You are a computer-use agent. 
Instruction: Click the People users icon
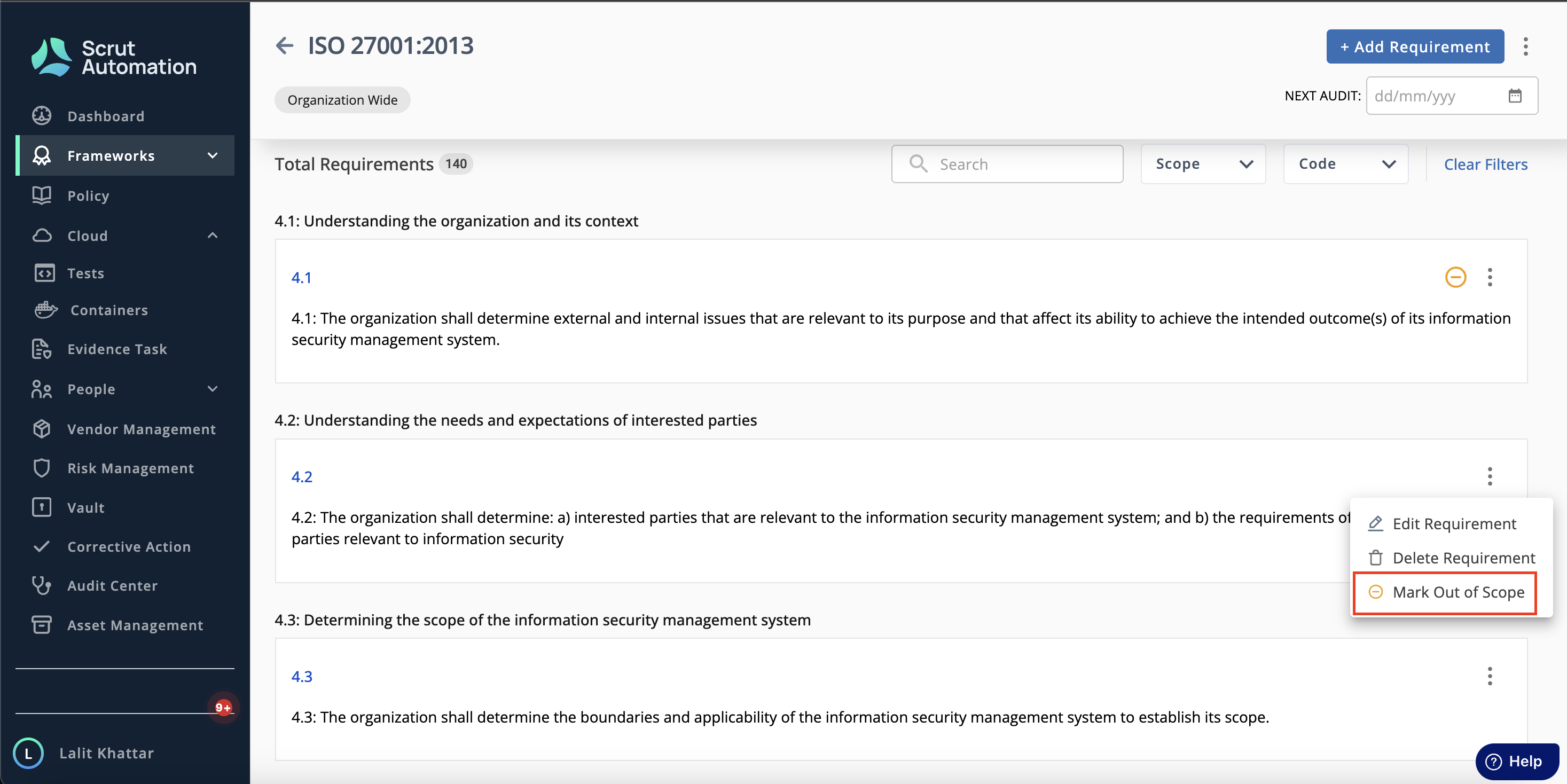tap(41, 389)
